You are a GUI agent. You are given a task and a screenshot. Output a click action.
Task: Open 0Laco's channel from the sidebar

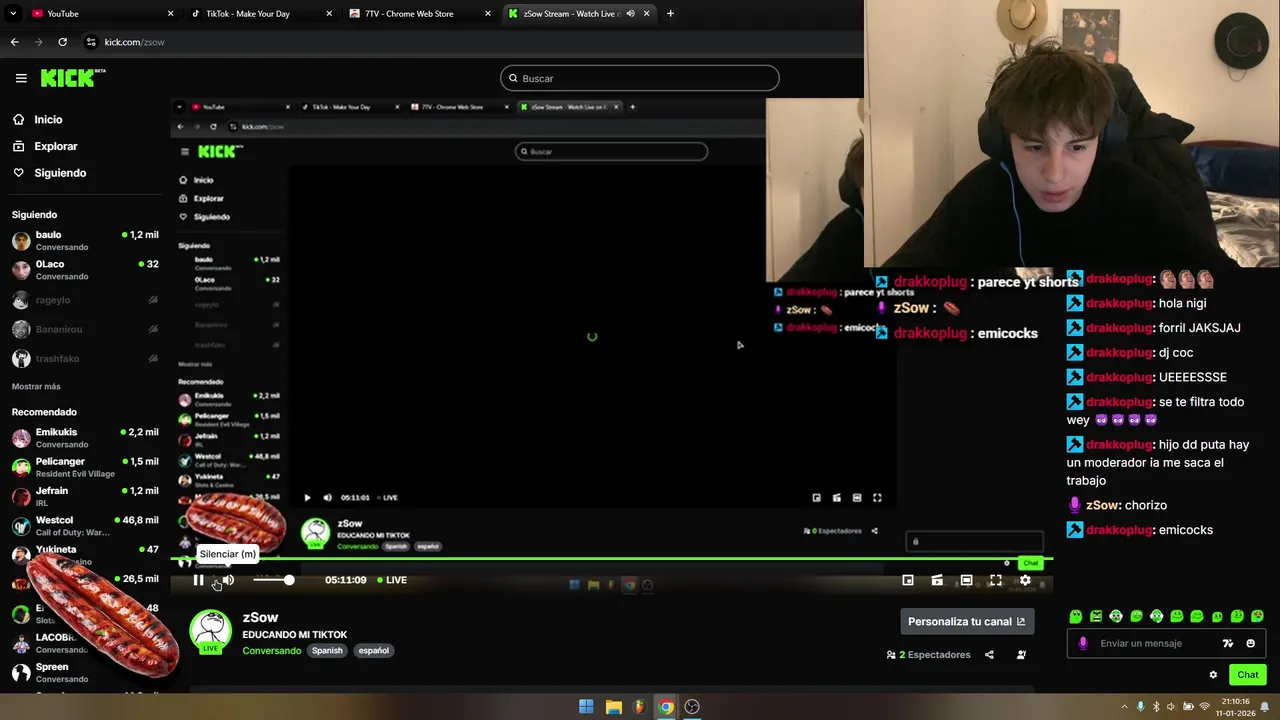pos(85,270)
